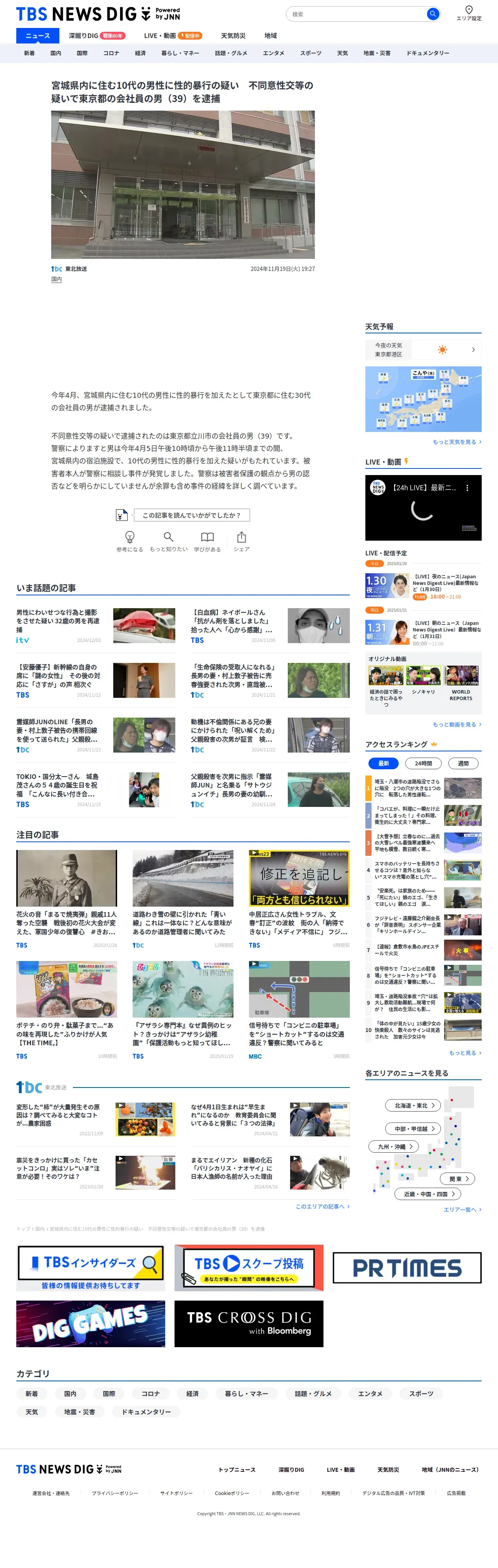
Task: Open the TBSインサイダーズ banner
Action: point(91,1268)
